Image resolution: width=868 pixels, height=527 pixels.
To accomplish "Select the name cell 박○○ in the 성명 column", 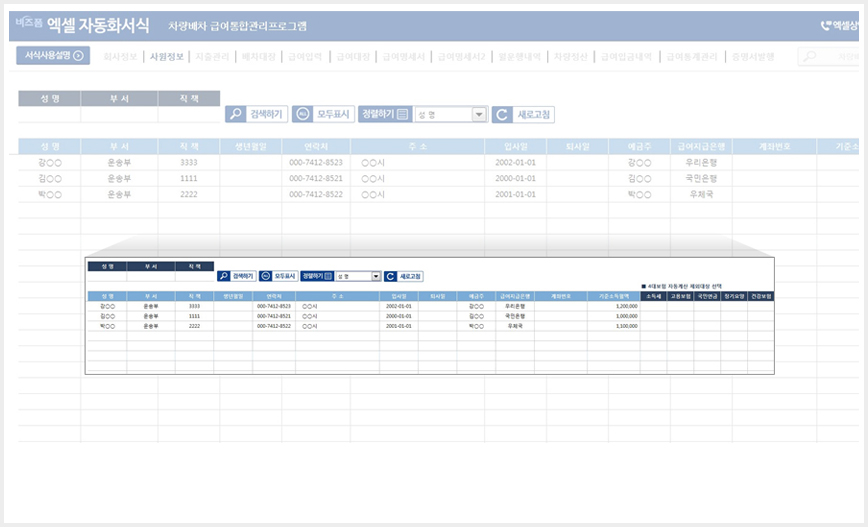I will 50,194.
